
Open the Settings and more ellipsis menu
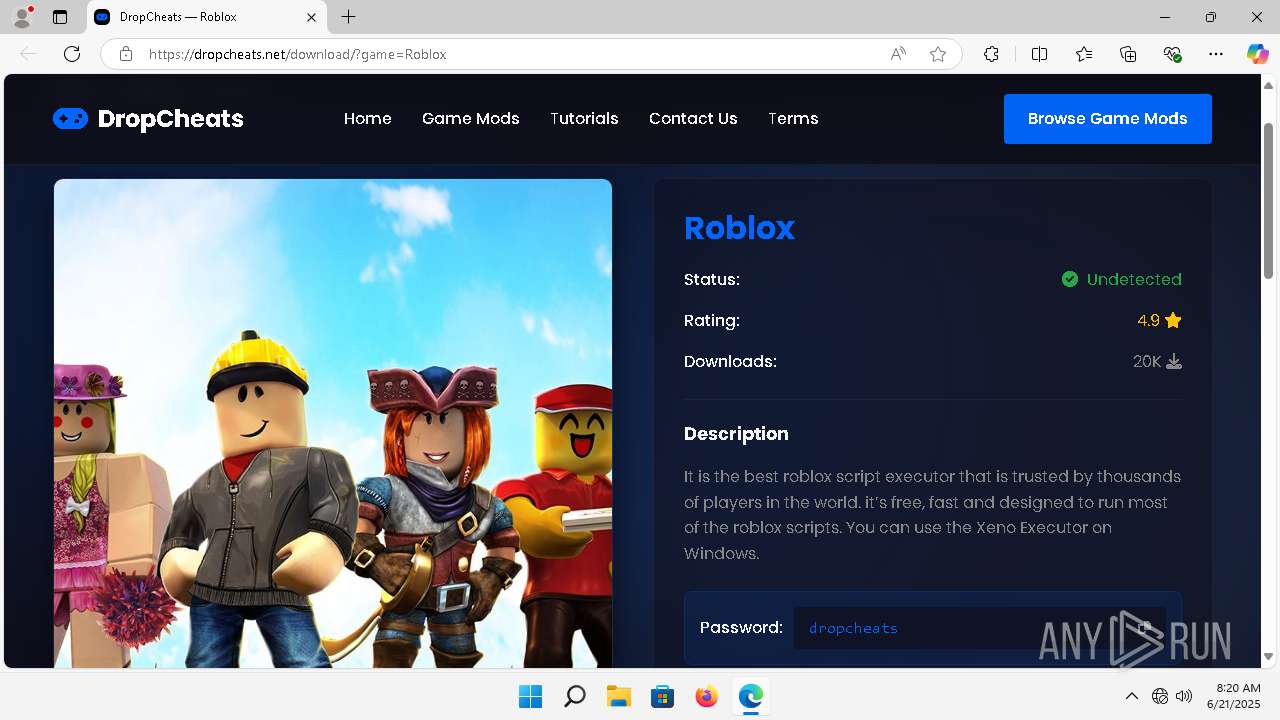coord(1216,54)
